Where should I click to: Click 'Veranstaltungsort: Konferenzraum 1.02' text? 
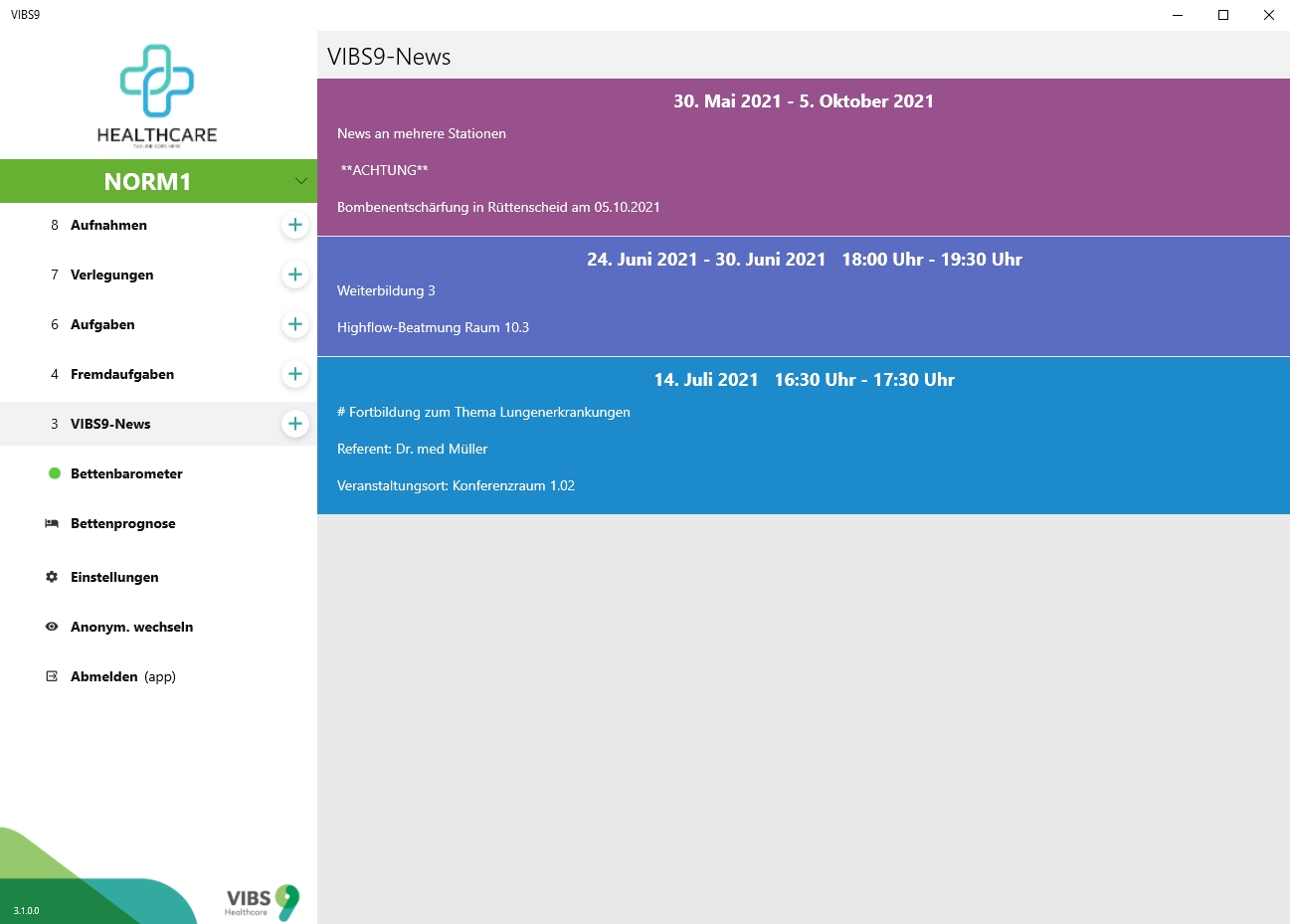(x=456, y=485)
